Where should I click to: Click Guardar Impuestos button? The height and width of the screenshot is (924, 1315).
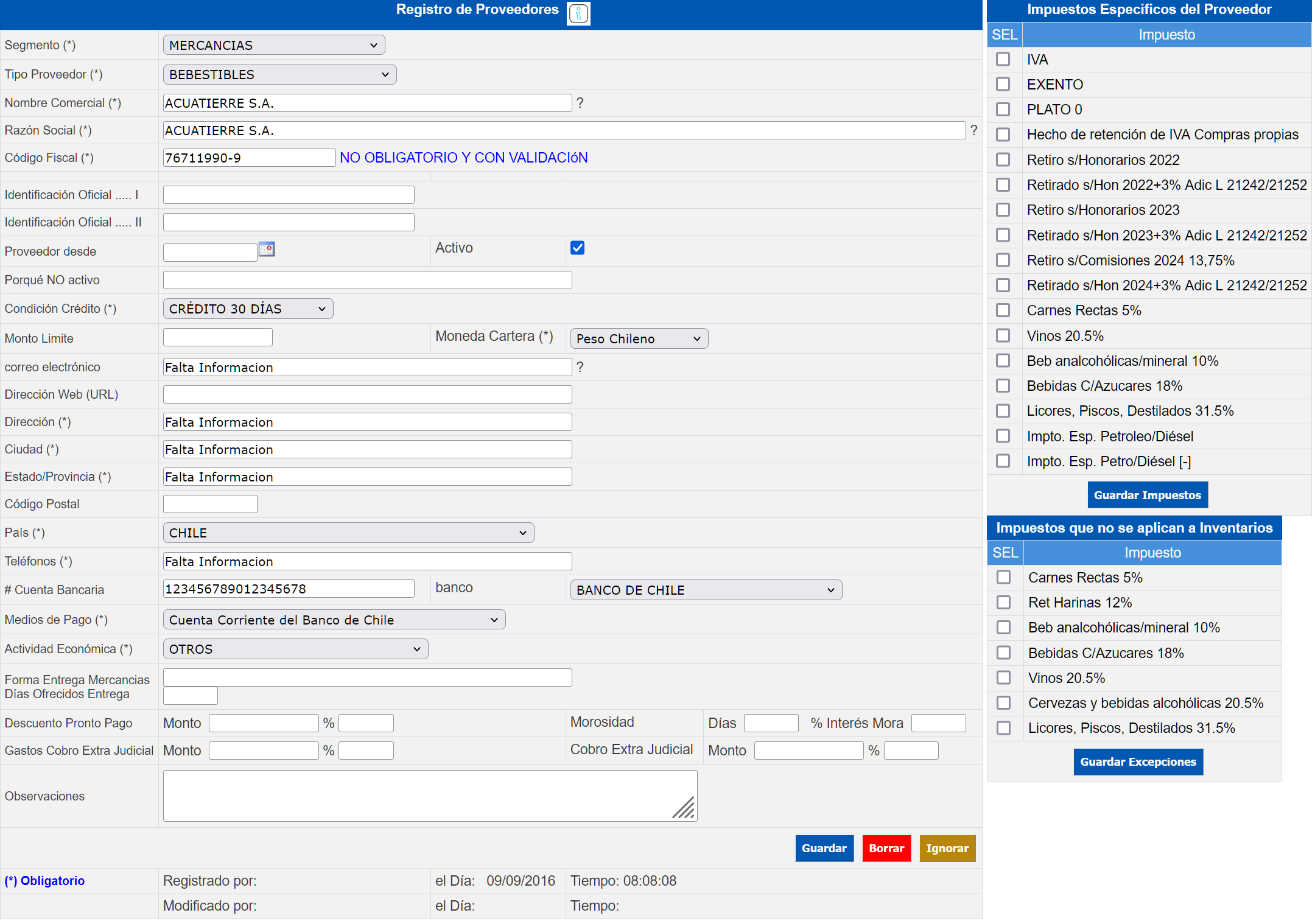pos(1147,495)
